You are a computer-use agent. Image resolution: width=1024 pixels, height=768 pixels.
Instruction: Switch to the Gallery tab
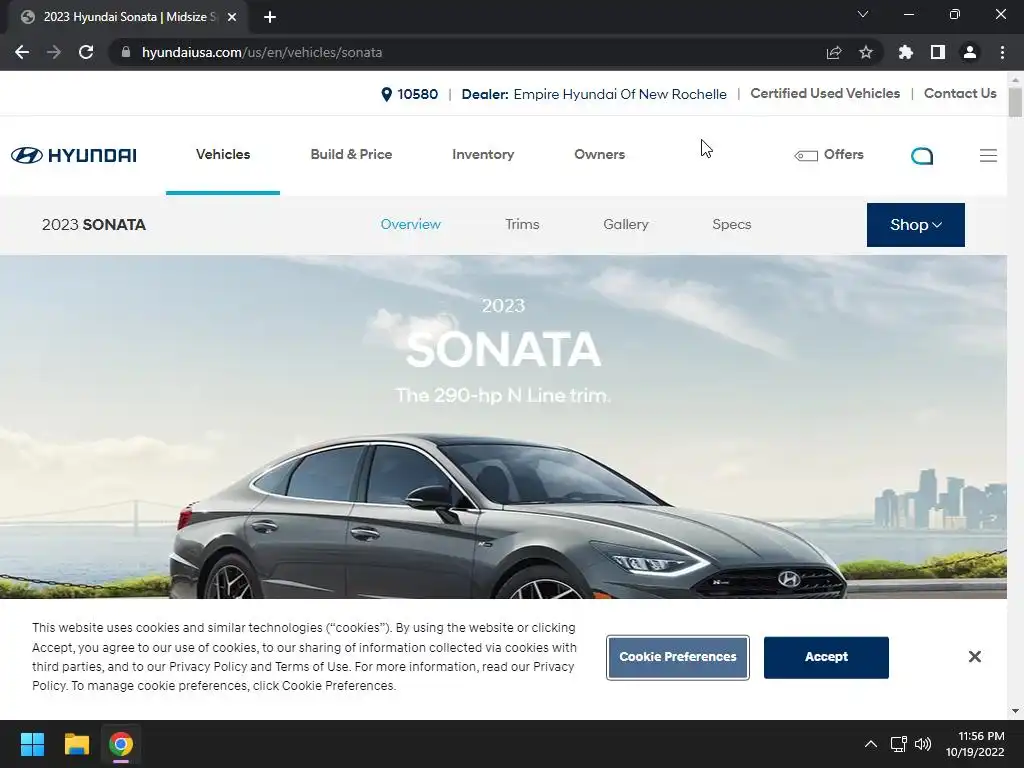point(626,224)
